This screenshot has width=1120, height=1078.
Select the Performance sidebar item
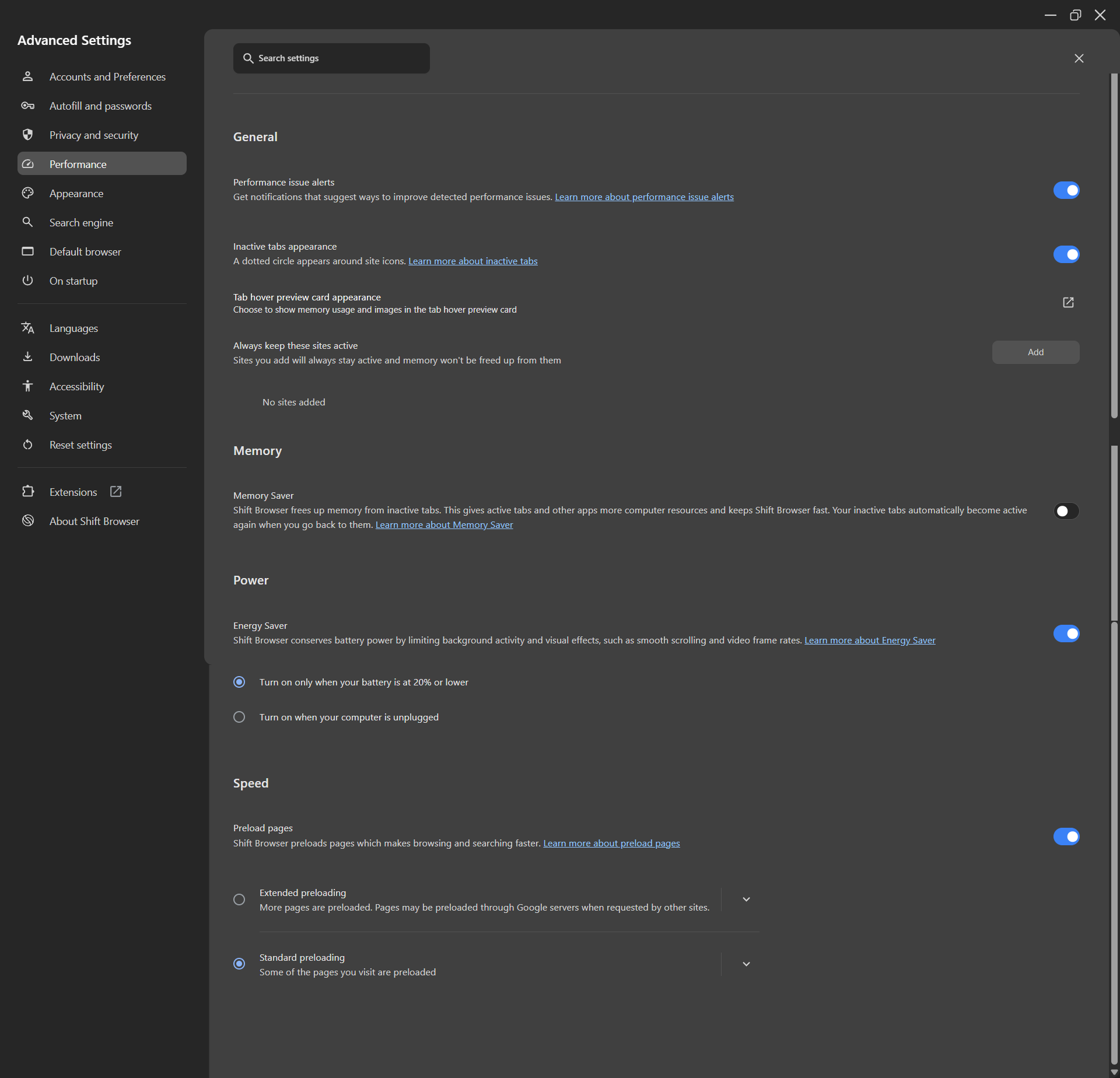point(102,164)
